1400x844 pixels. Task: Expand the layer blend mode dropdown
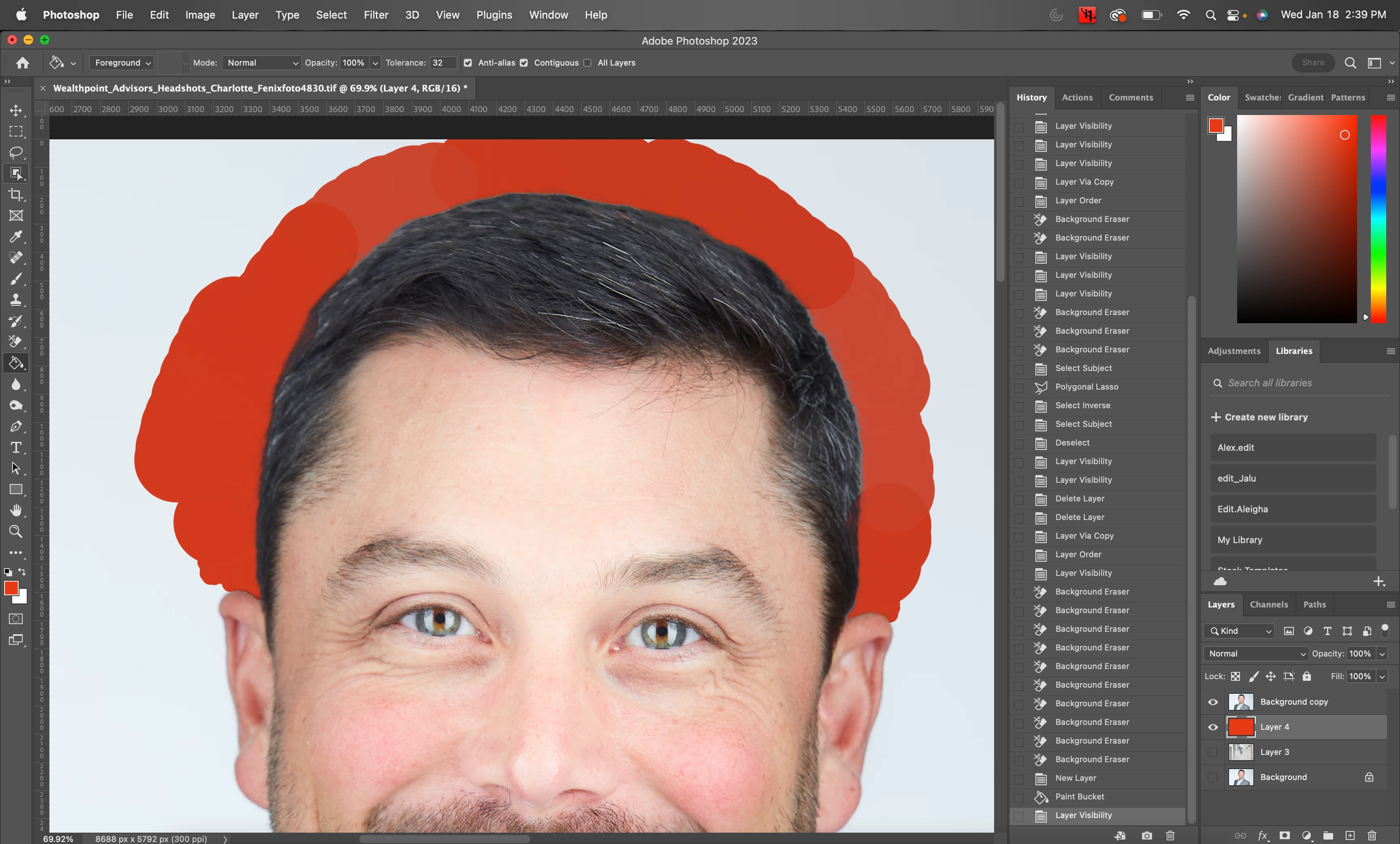1256,654
